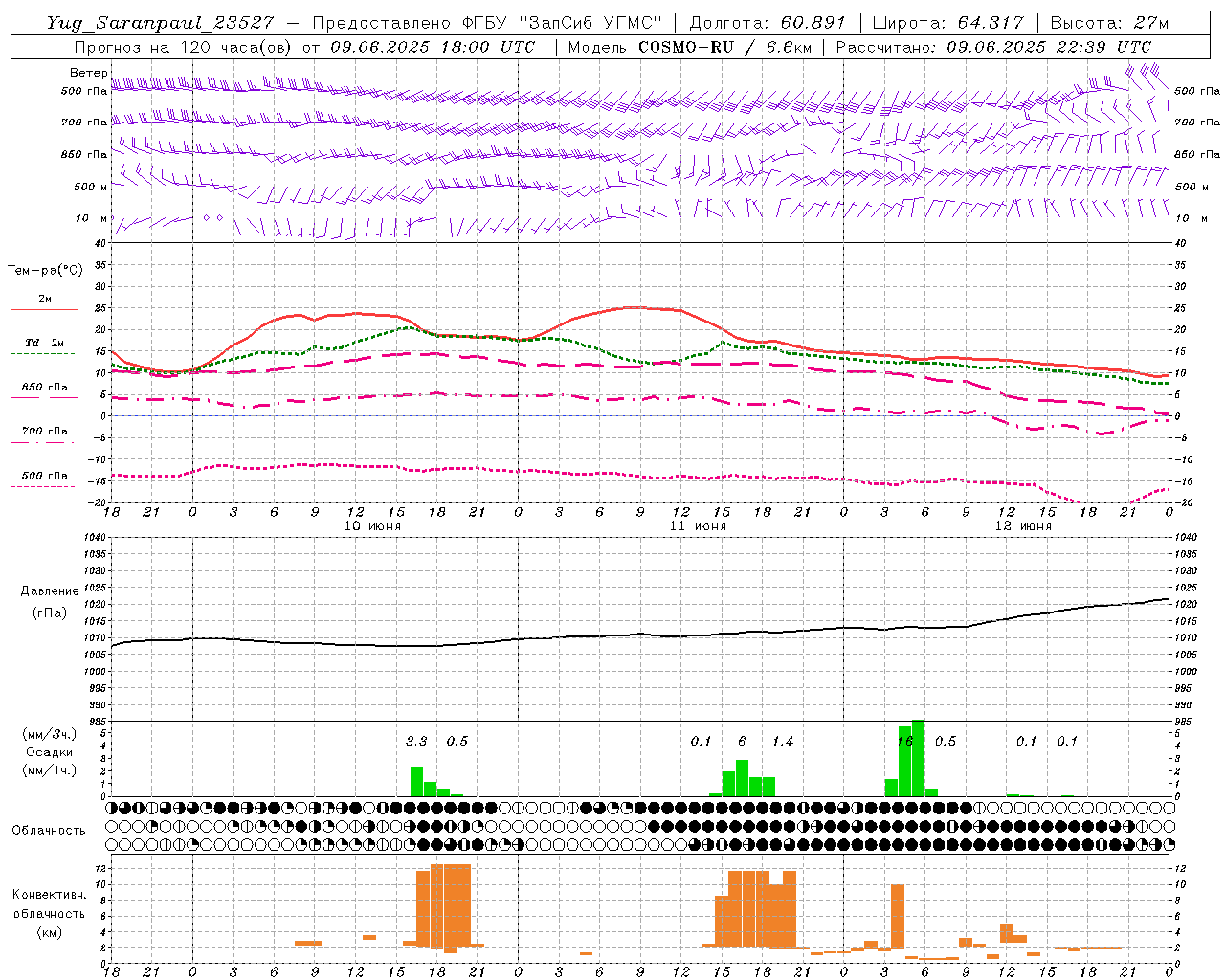This screenshot has height=980, width=1225.
Task: Click the 12 июня date label
Action: 1023,526
